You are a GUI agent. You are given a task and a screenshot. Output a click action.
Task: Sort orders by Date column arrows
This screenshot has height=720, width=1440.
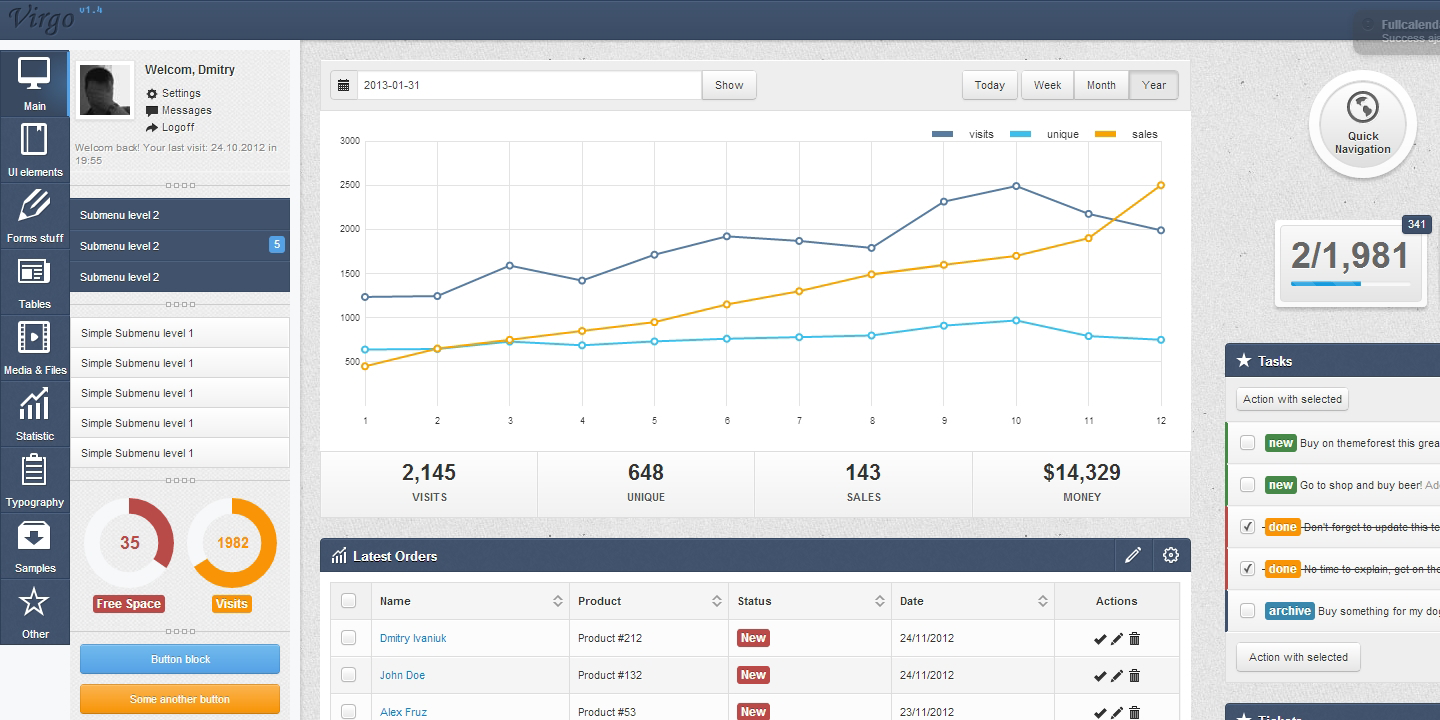click(x=1042, y=601)
